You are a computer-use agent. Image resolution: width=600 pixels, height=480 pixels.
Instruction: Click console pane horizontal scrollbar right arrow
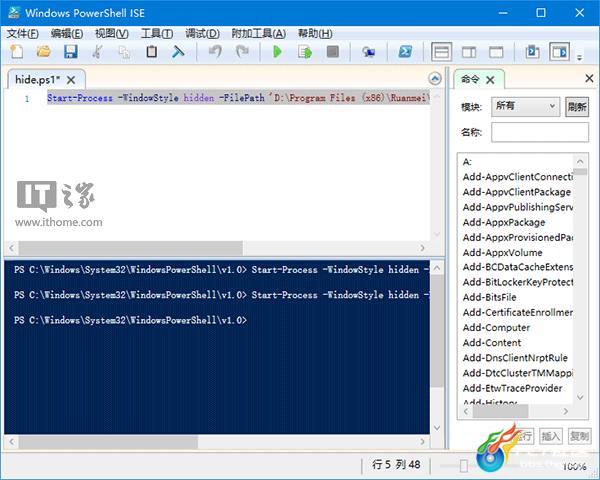[422, 442]
